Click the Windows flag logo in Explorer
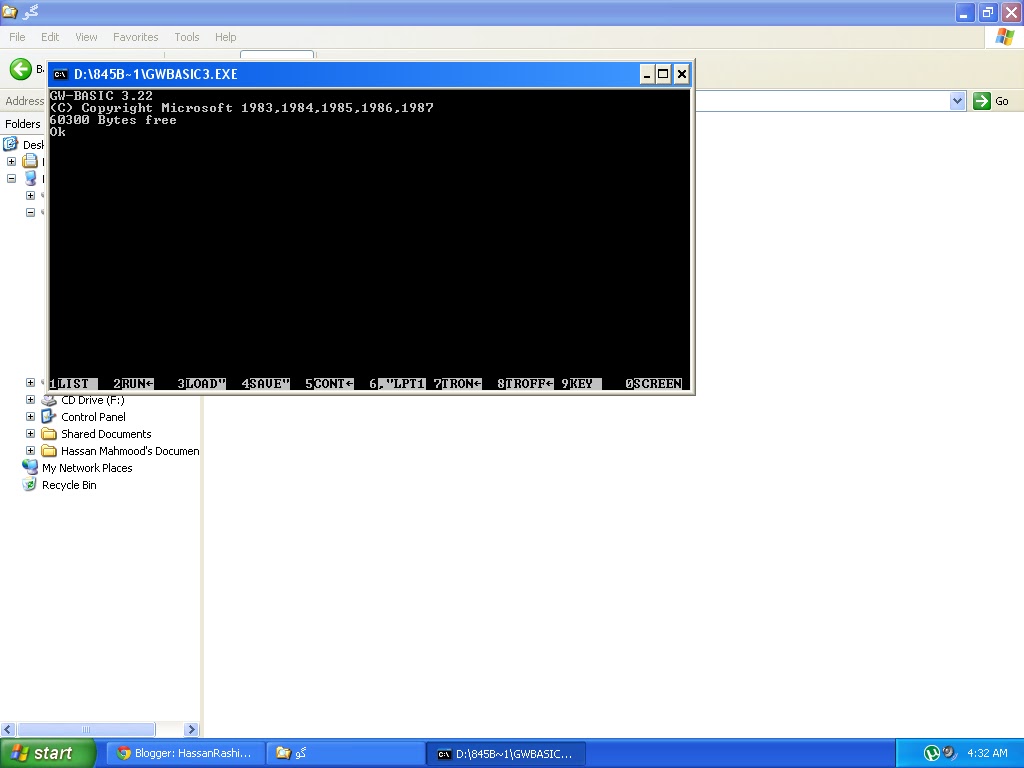This screenshot has height=768, width=1024. click(x=1004, y=37)
